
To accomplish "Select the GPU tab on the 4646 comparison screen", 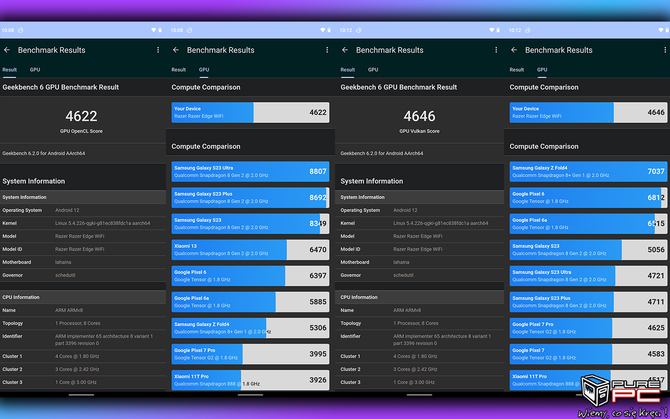I will pyautogui.click(x=542, y=70).
